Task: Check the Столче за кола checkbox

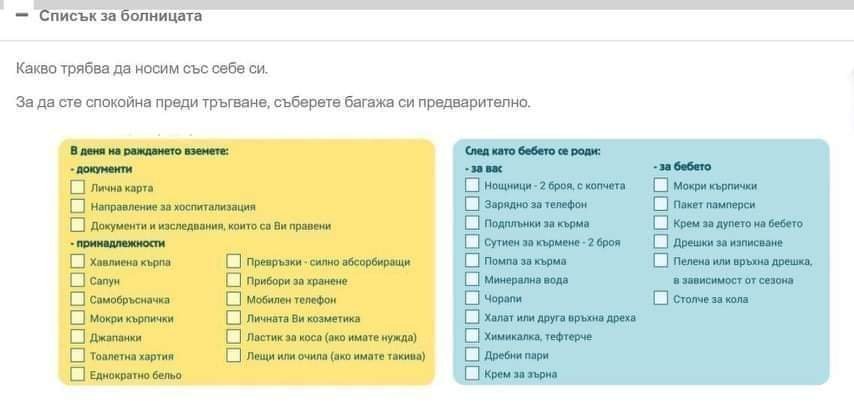Action: pos(661,298)
